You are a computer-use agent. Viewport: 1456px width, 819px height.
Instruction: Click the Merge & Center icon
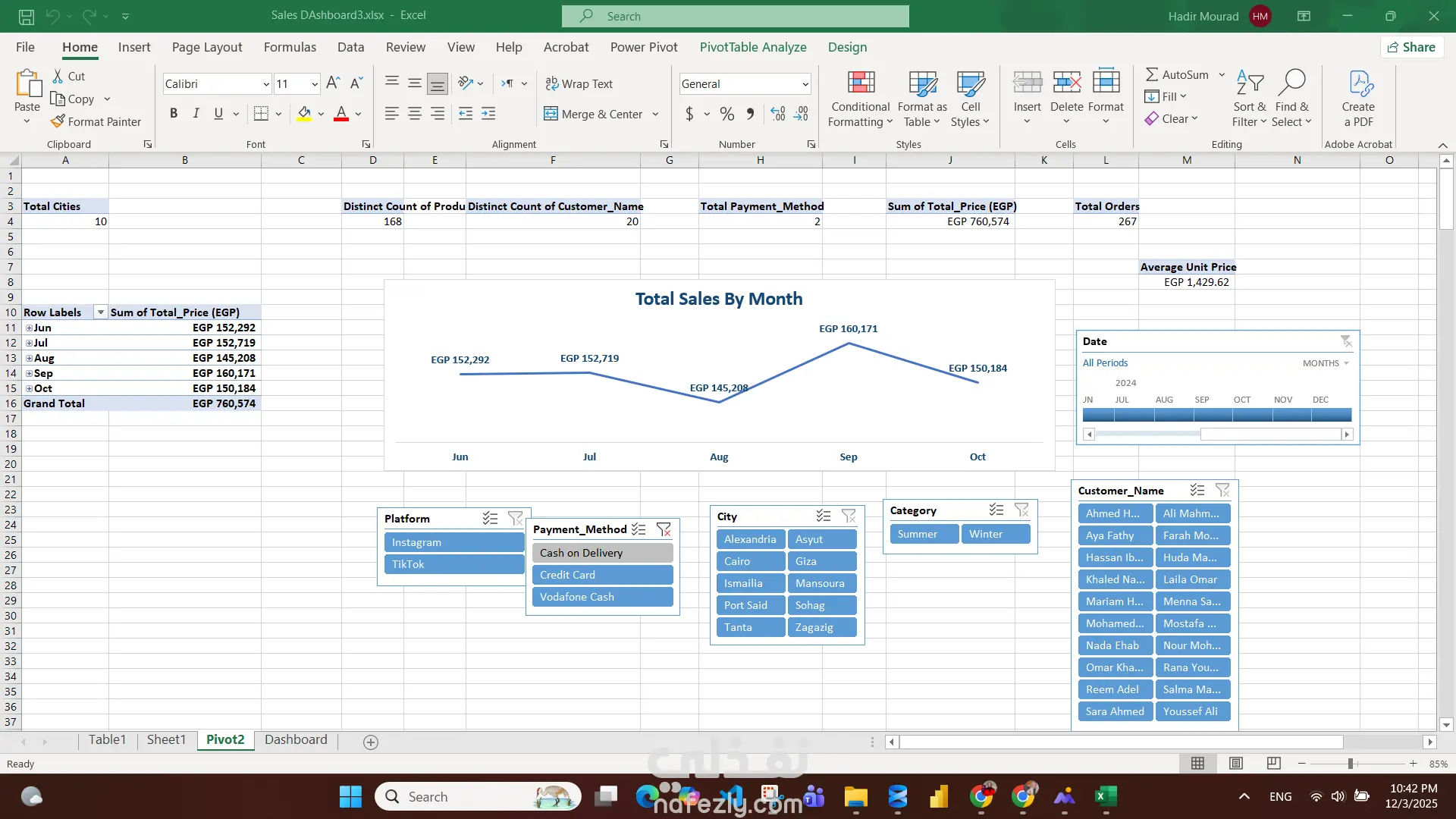[551, 114]
